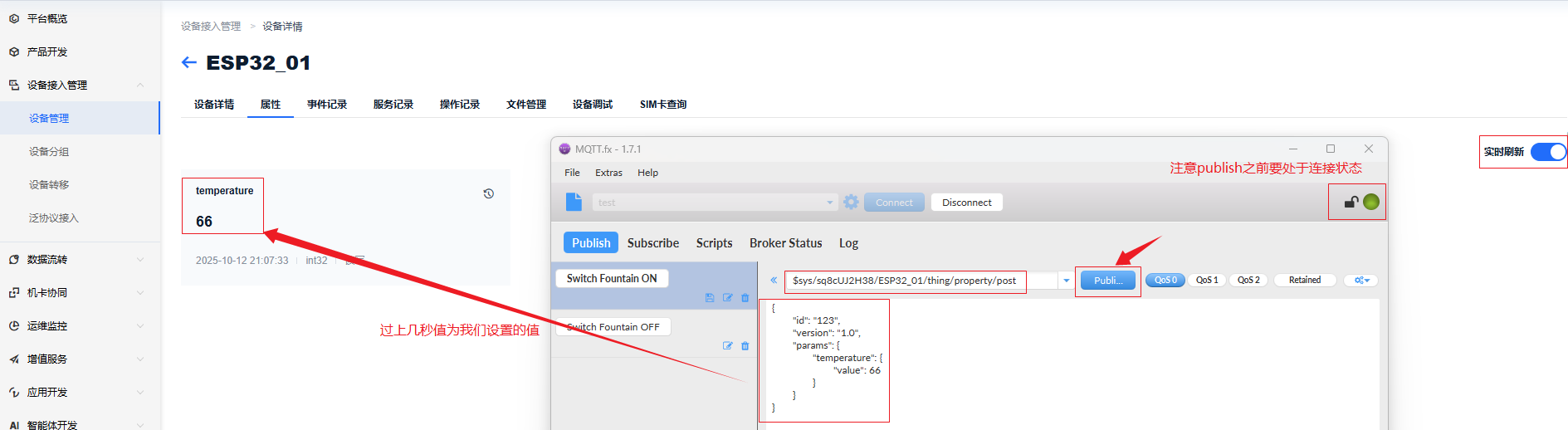Open MQTT.fx connection settings gear
Screen dimensions: 1568x430
tap(851, 202)
